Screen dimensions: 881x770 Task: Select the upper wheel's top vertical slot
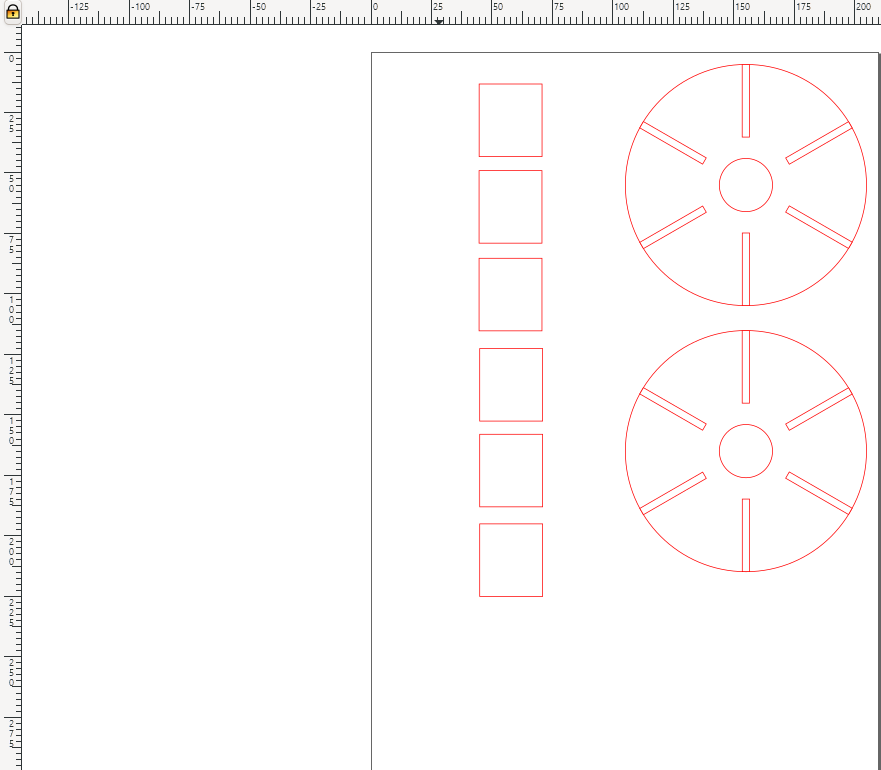[746, 101]
